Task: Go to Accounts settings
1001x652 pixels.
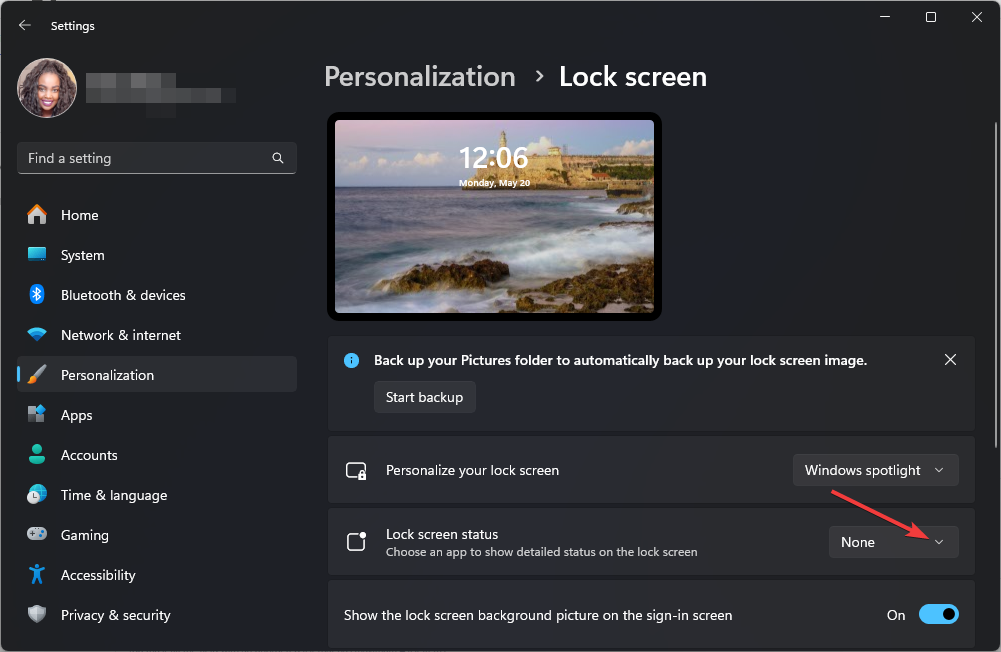Action: coord(89,455)
